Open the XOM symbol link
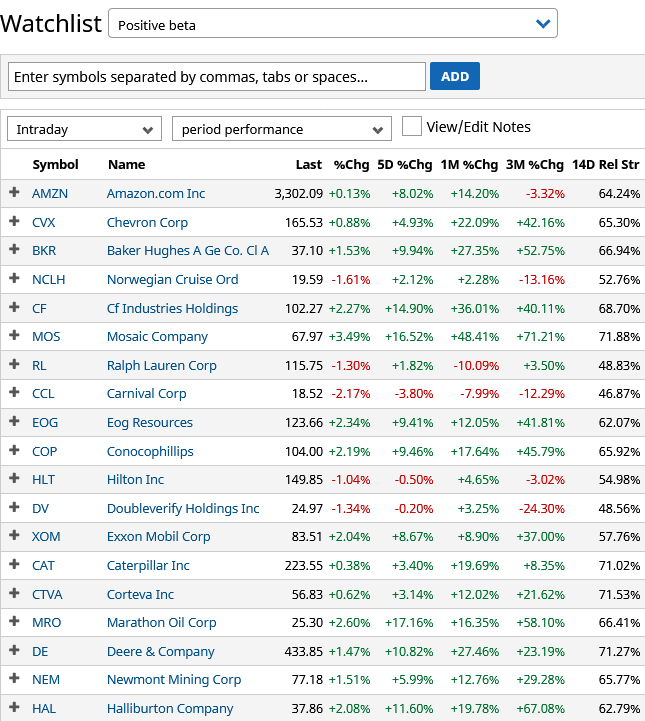The height and width of the screenshot is (721, 645). (x=46, y=537)
